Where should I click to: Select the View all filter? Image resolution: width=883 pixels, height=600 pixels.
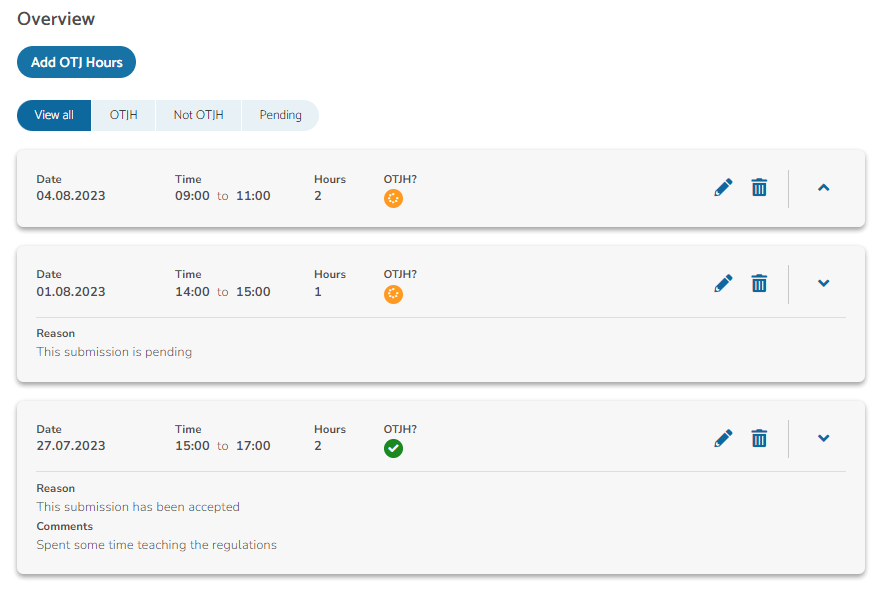point(53,115)
